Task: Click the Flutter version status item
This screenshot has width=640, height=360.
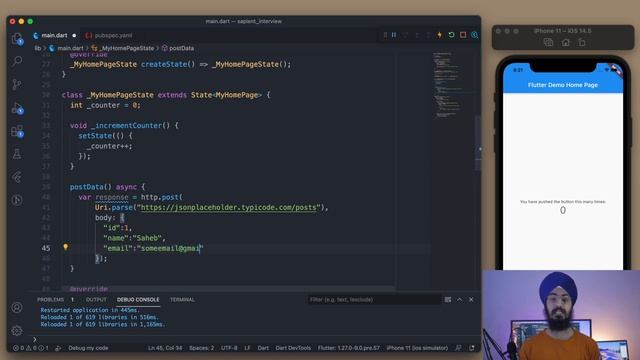Action: [x=349, y=348]
